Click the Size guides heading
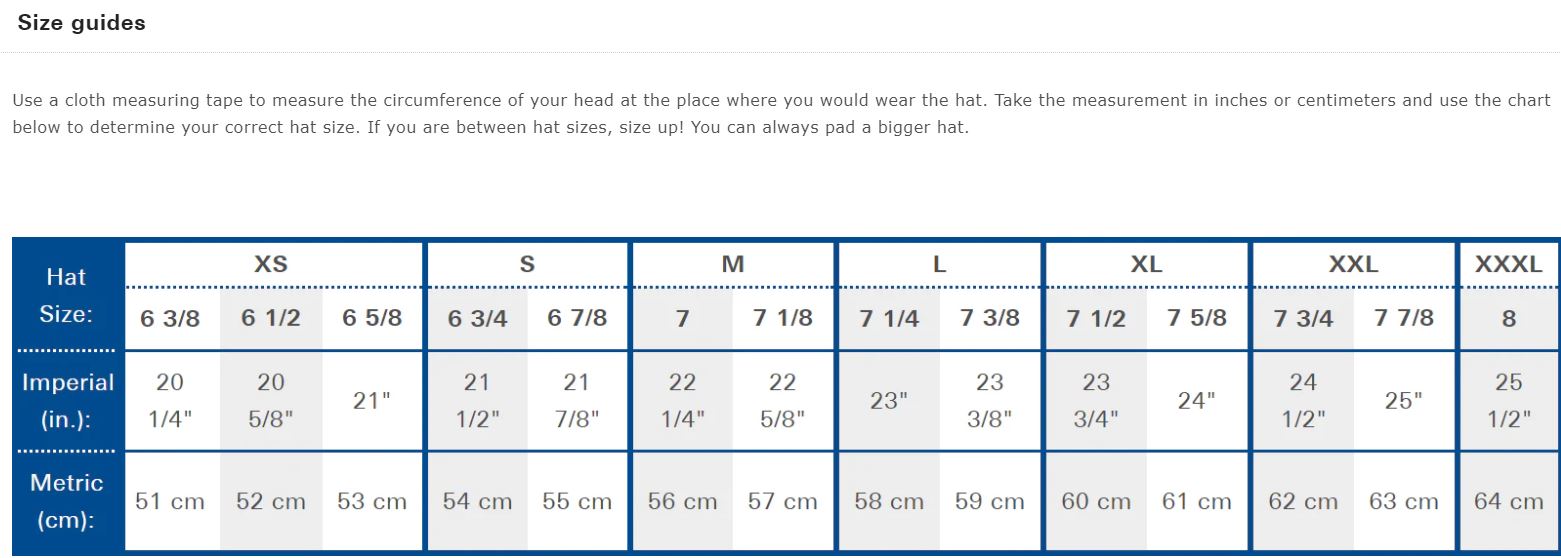The image size is (1561, 558). coord(81,23)
